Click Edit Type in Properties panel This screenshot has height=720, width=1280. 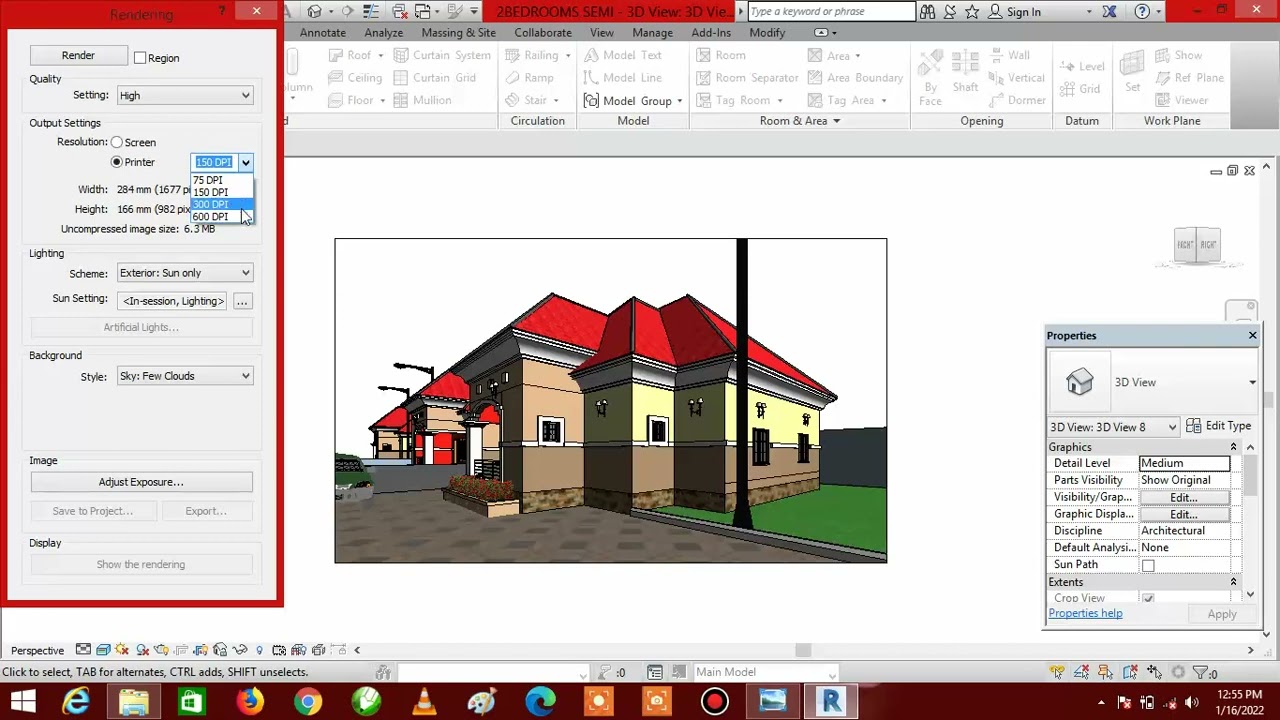1218,426
